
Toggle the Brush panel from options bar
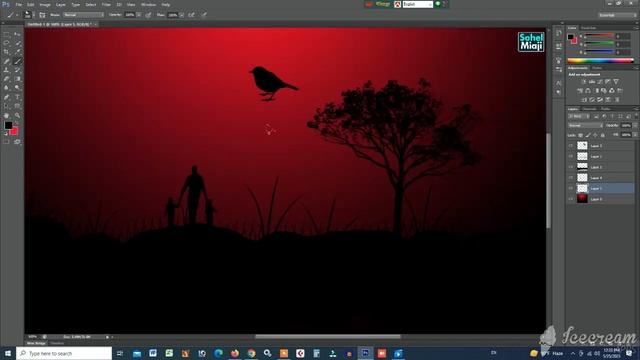pyautogui.click(x=42, y=15)
